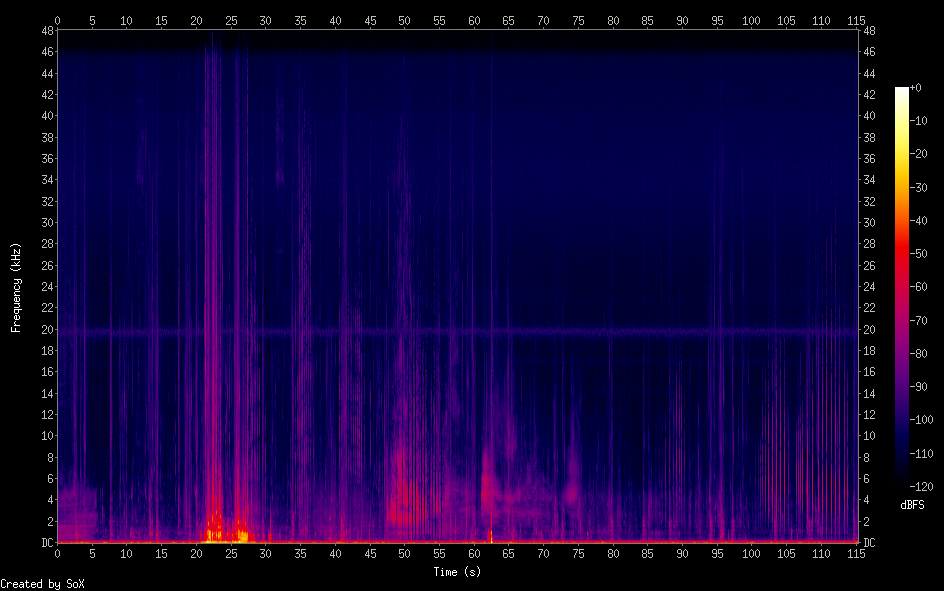Click the 50 tick on the bottom time axis
944x591 pixels.
[x=404, y=553]
